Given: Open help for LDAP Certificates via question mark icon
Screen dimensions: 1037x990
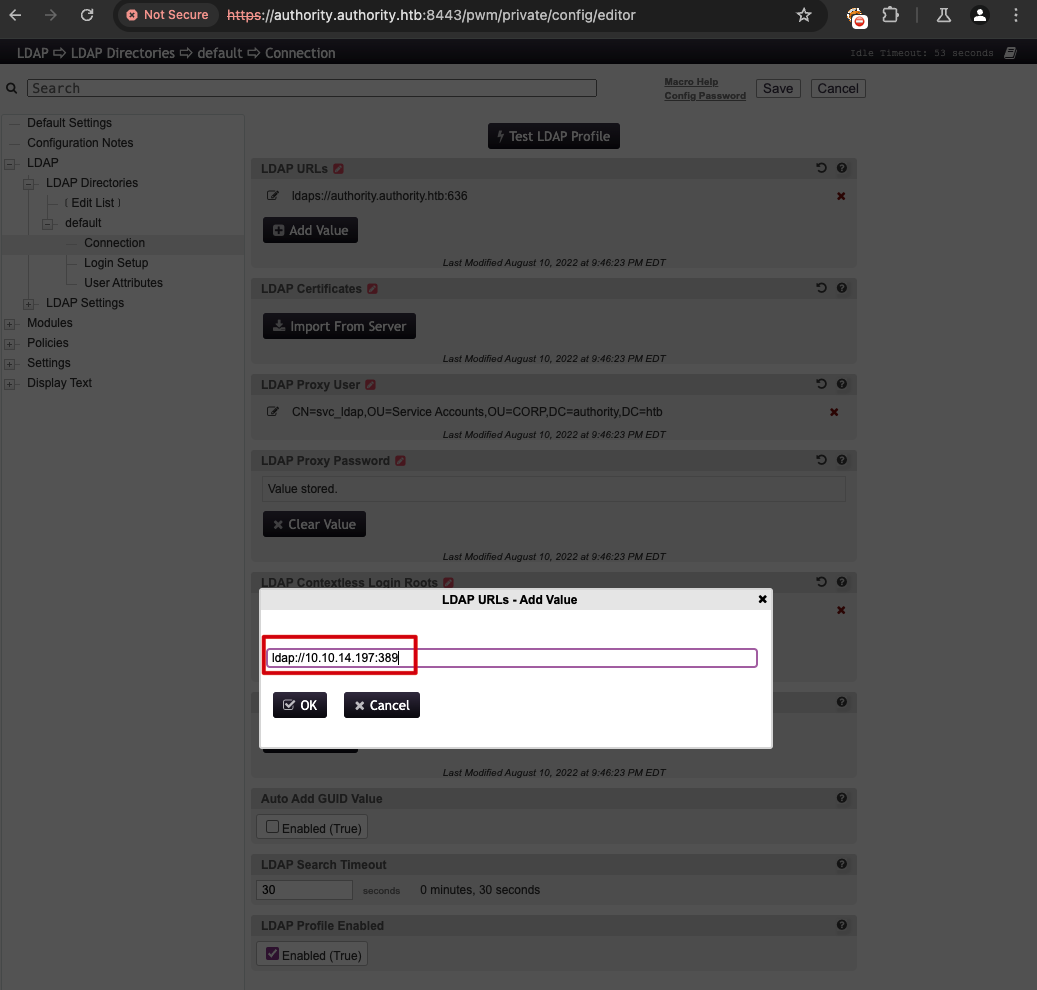Looking at the screenshot, I should [x=841, y=288].
